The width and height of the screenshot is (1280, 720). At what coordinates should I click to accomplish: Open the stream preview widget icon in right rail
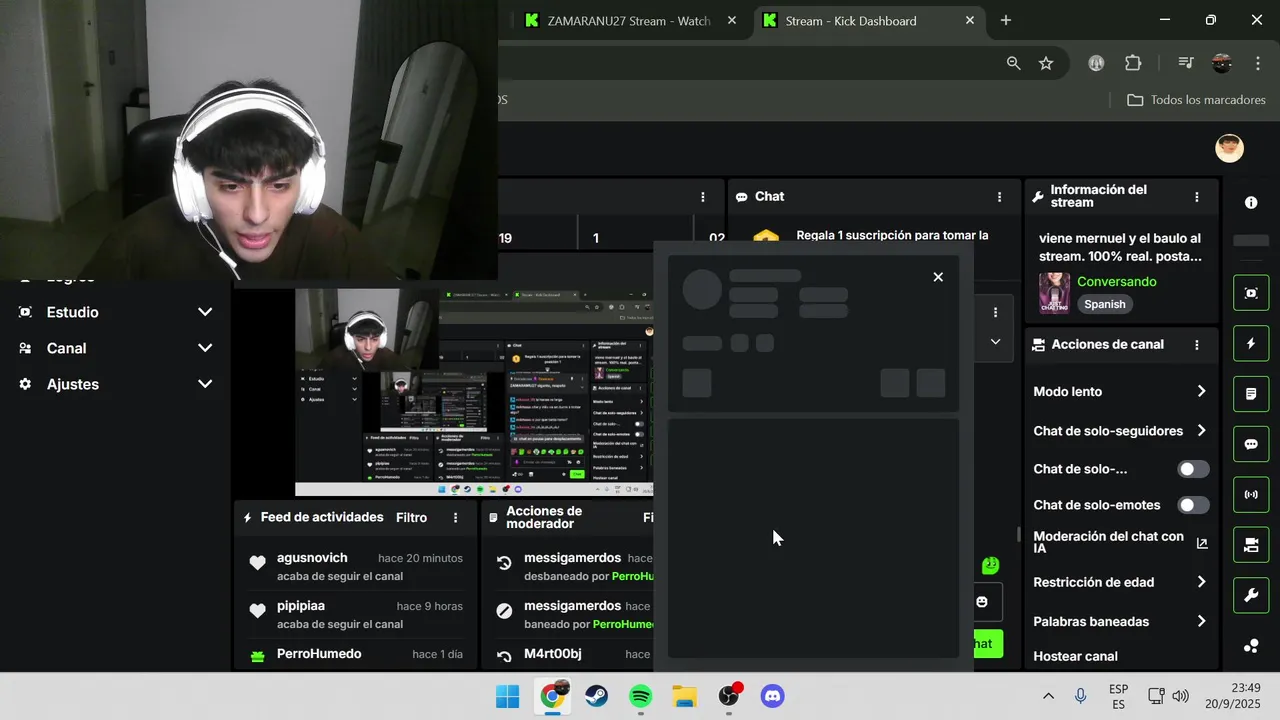1251,293
